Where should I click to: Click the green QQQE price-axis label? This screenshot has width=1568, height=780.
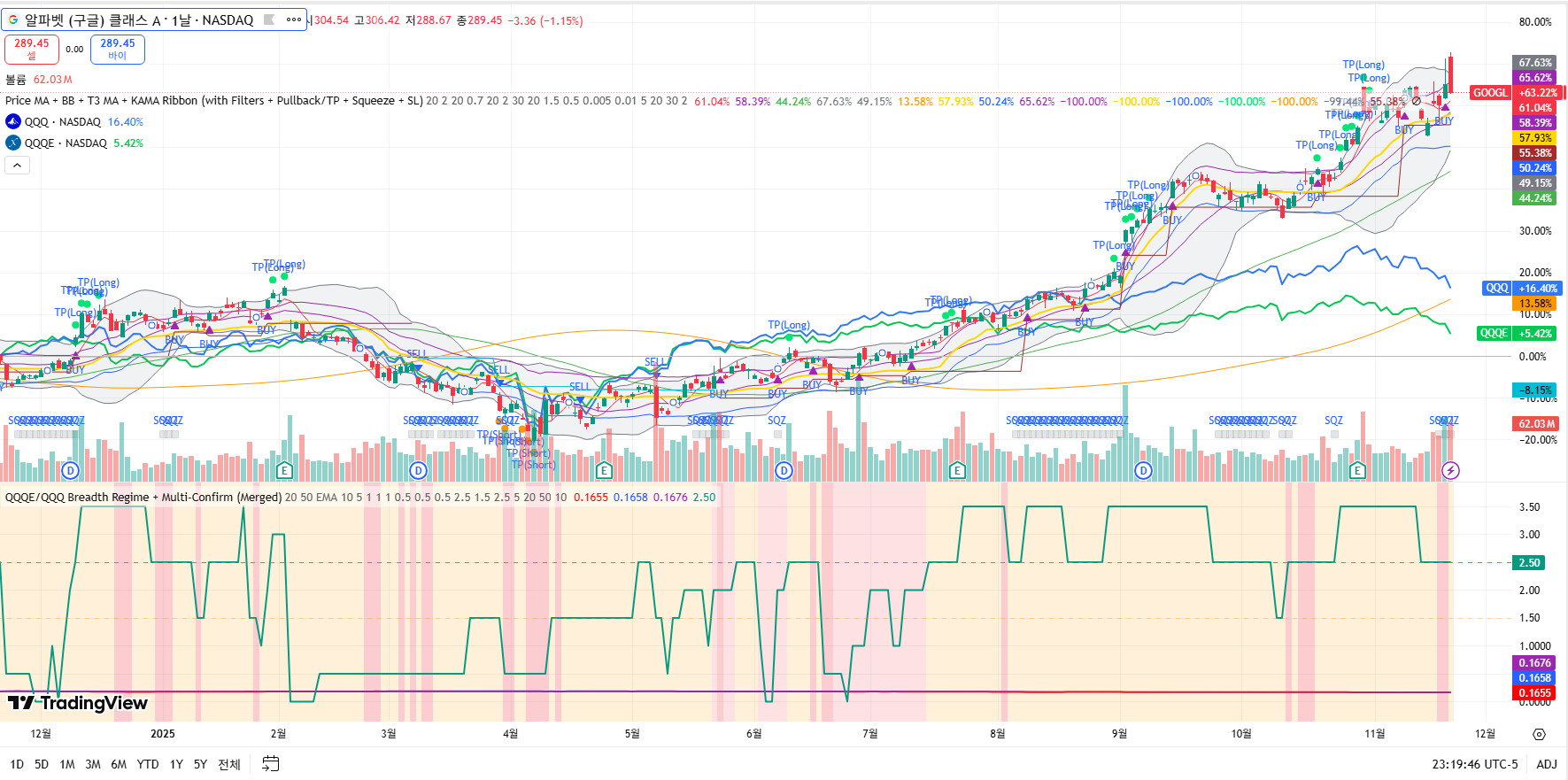(1494, 333)
